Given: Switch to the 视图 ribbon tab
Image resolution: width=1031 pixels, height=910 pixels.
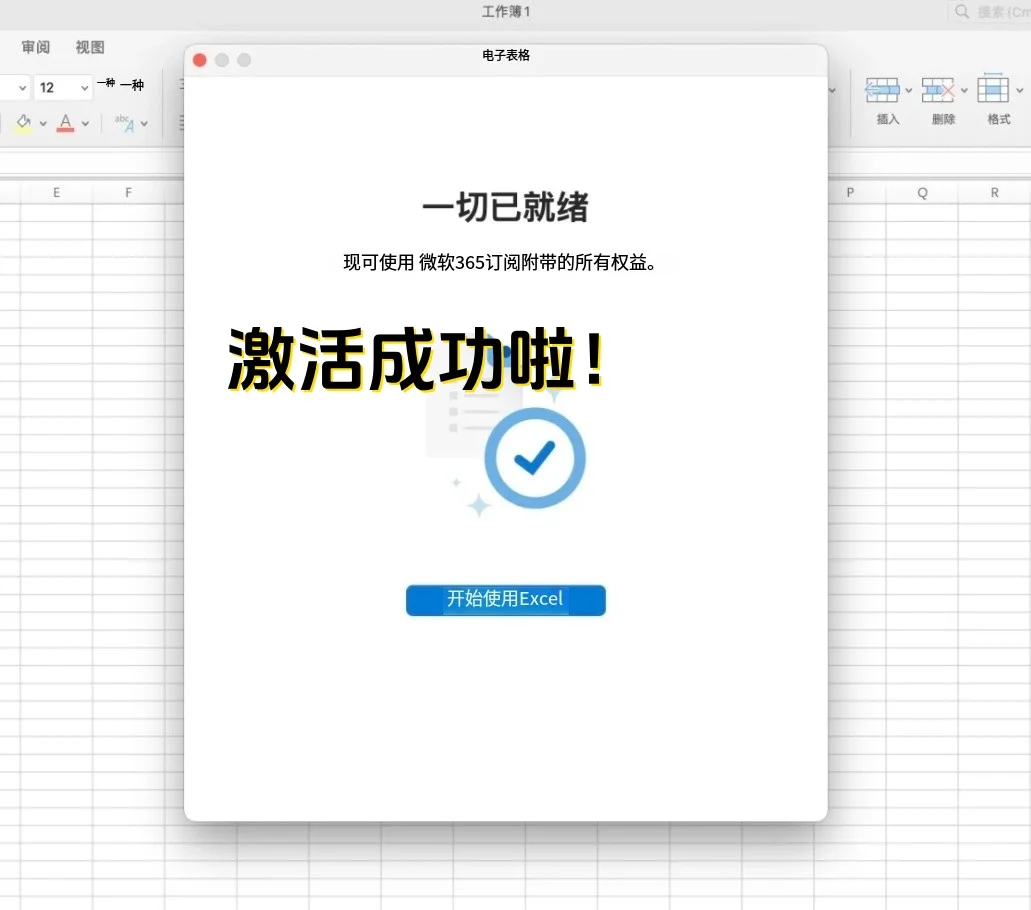Looking at the screenshot, I should pos(88,46).
